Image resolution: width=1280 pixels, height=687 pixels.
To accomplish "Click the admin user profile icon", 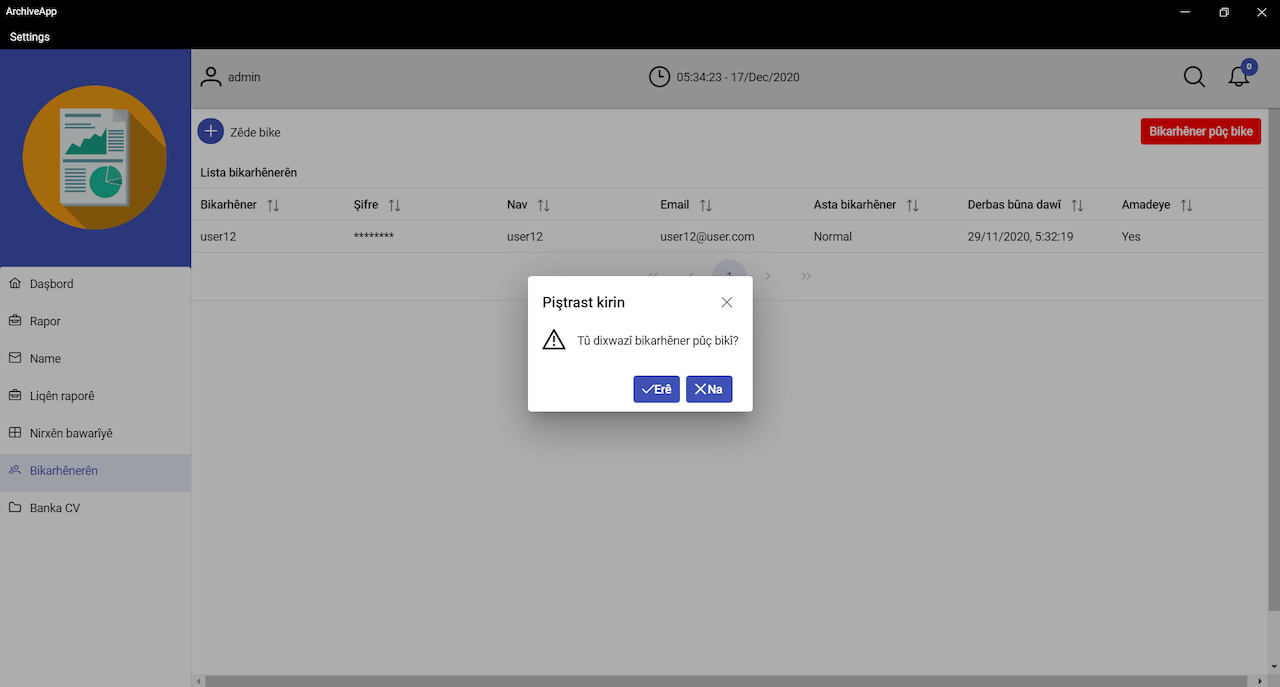I will pyautogui.click(x=211, y=77).
